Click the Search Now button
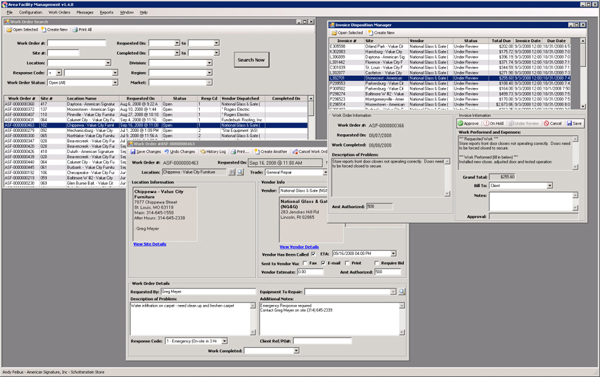This screenshot has height=377, width=600. [251, 60]
